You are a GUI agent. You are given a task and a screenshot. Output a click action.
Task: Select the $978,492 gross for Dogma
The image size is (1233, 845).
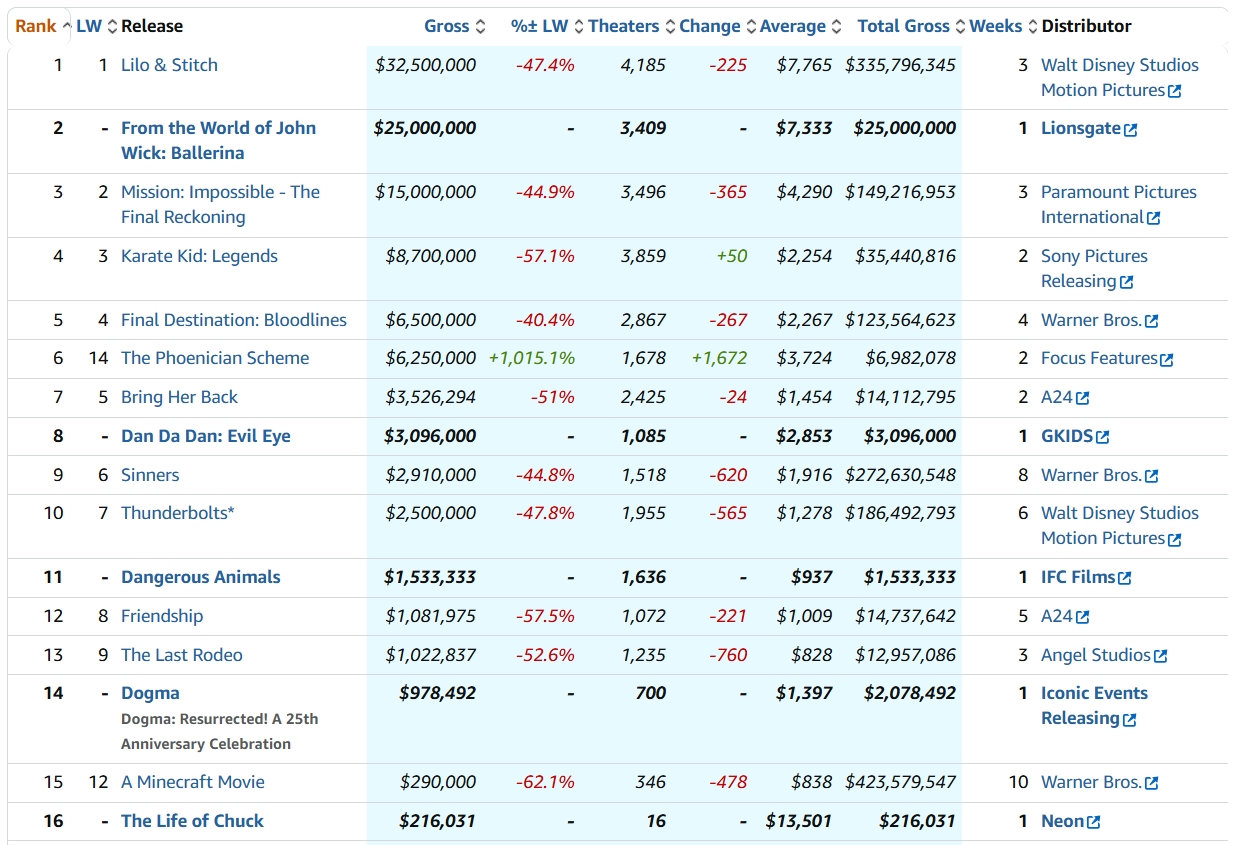point(438,693)
